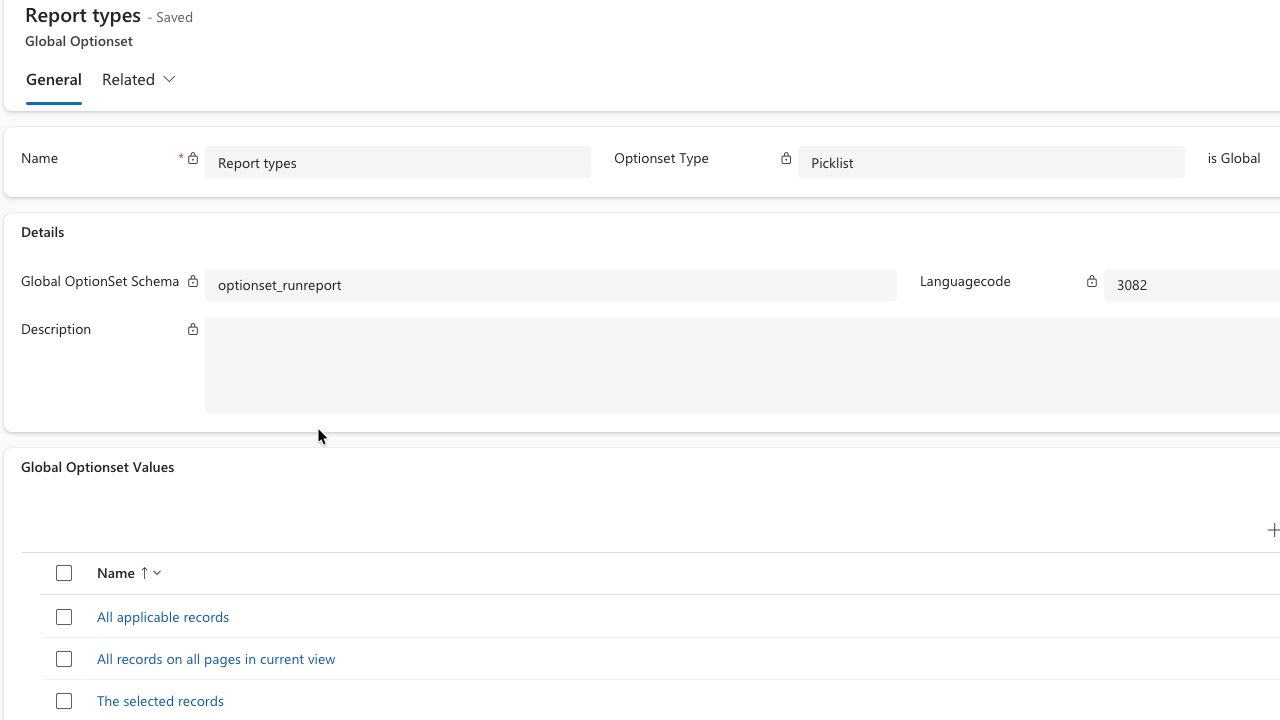Click the optionset_runreport schema field
The height and width of the screenshot is (720, 1280).
click(550, 285)
